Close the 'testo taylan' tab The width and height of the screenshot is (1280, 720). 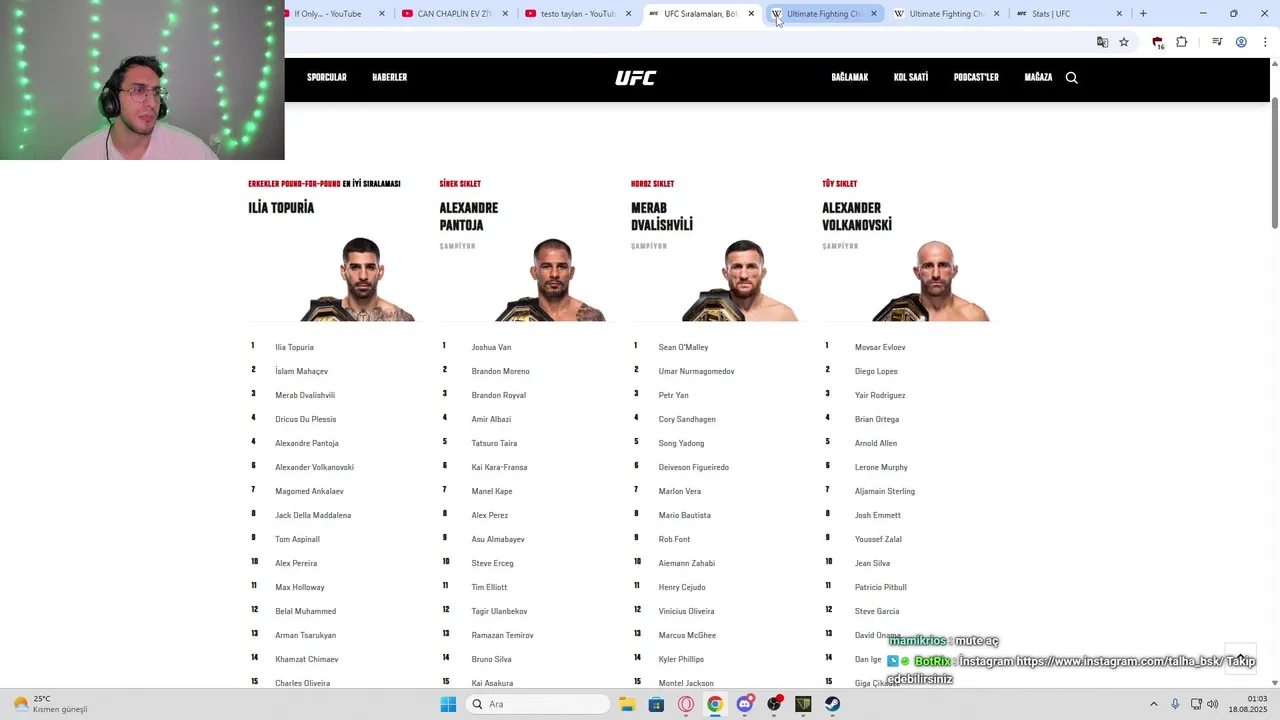coord(628,14)
